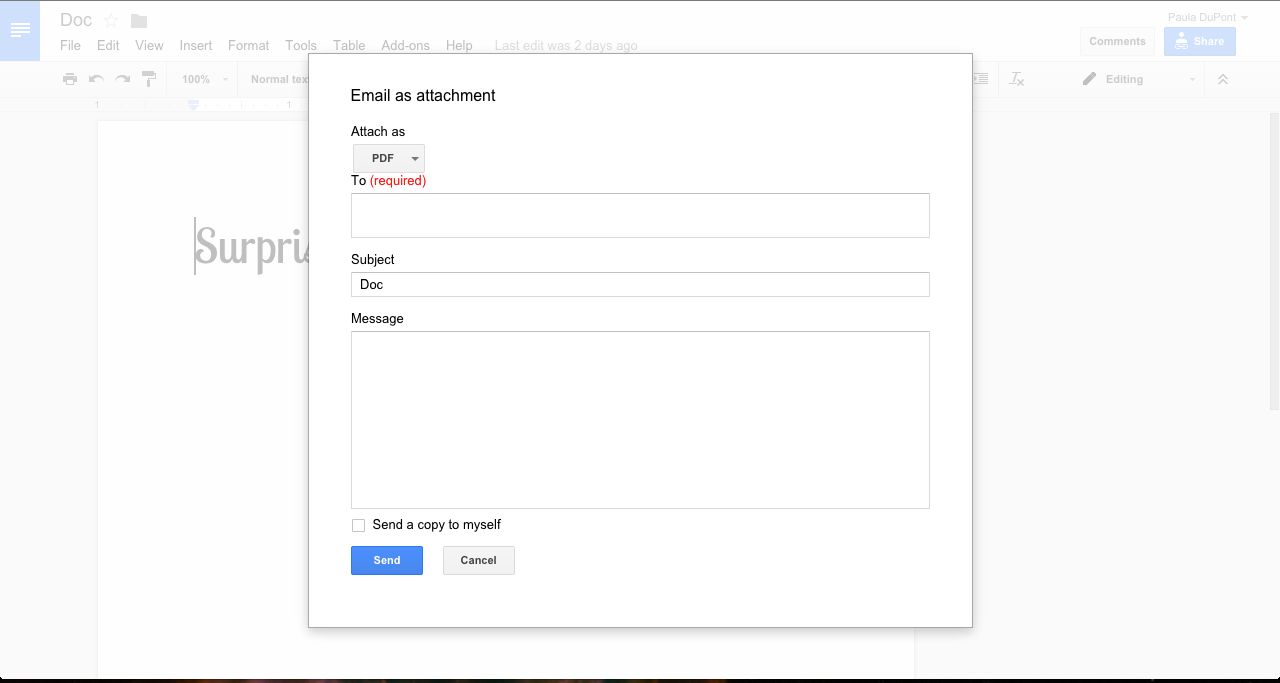Click the Increase indent icon
1280x683 pixels.
(x=979, y=79)
